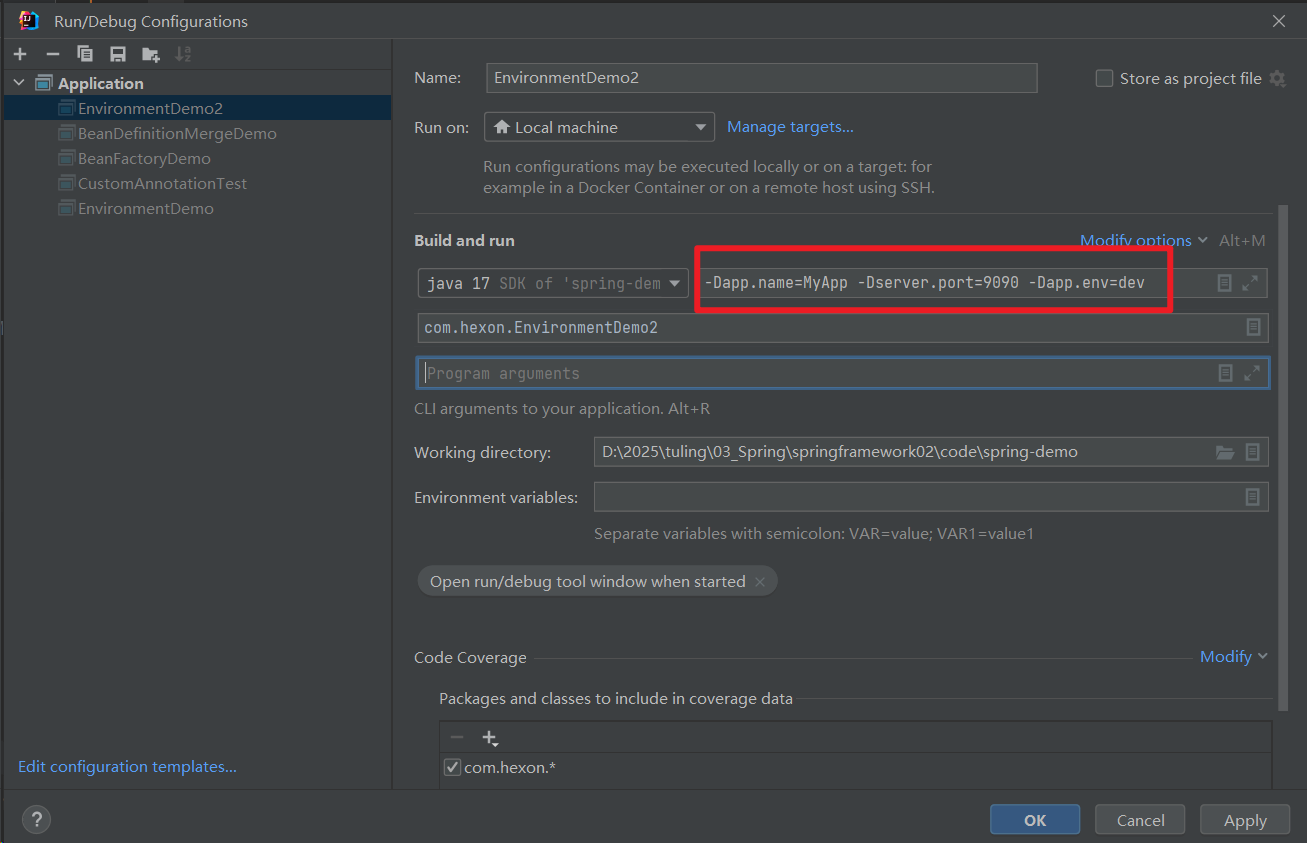
Task: Collapse the Application tree node
Action: [19, 83]
